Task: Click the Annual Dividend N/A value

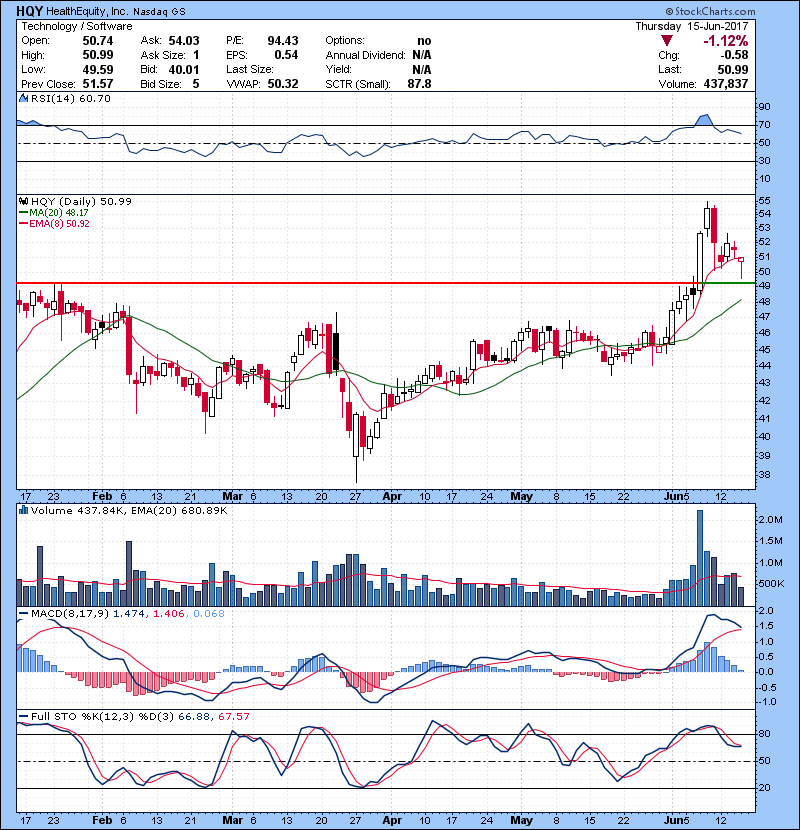Action: (422, 55)
